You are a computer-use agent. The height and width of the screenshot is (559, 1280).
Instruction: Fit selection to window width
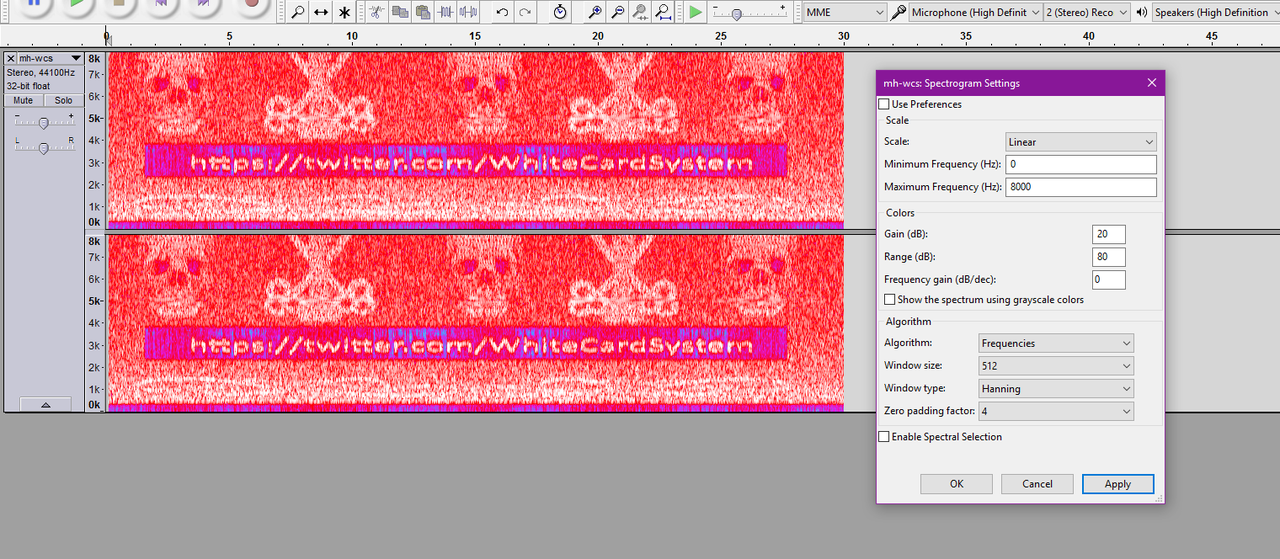point(640,12)
